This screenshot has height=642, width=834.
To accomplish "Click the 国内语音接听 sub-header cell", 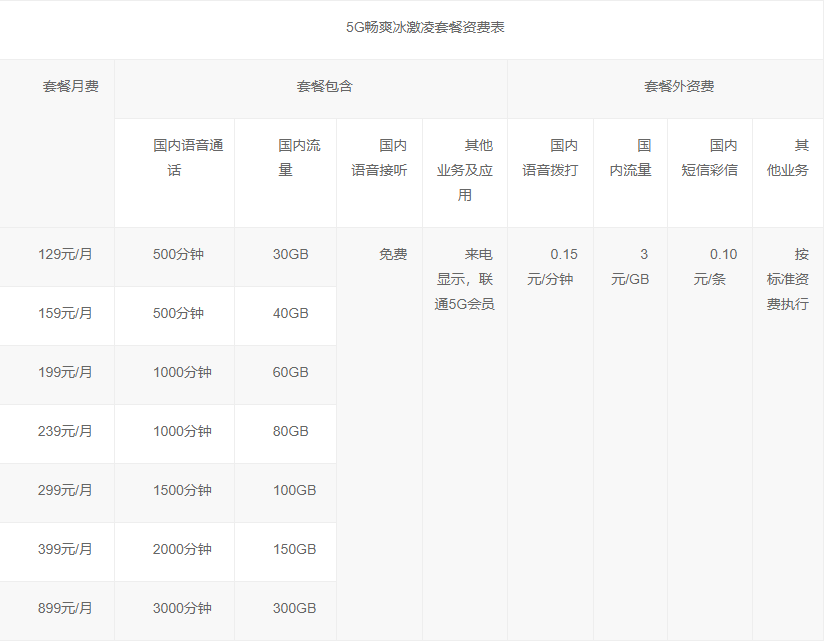I will [379, 158].
